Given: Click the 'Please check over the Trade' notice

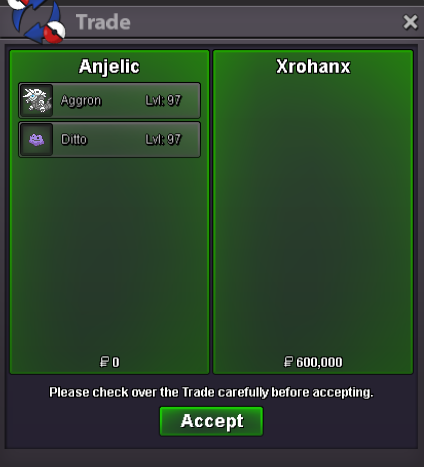Looking at the screenshot, I should point(211,392).
